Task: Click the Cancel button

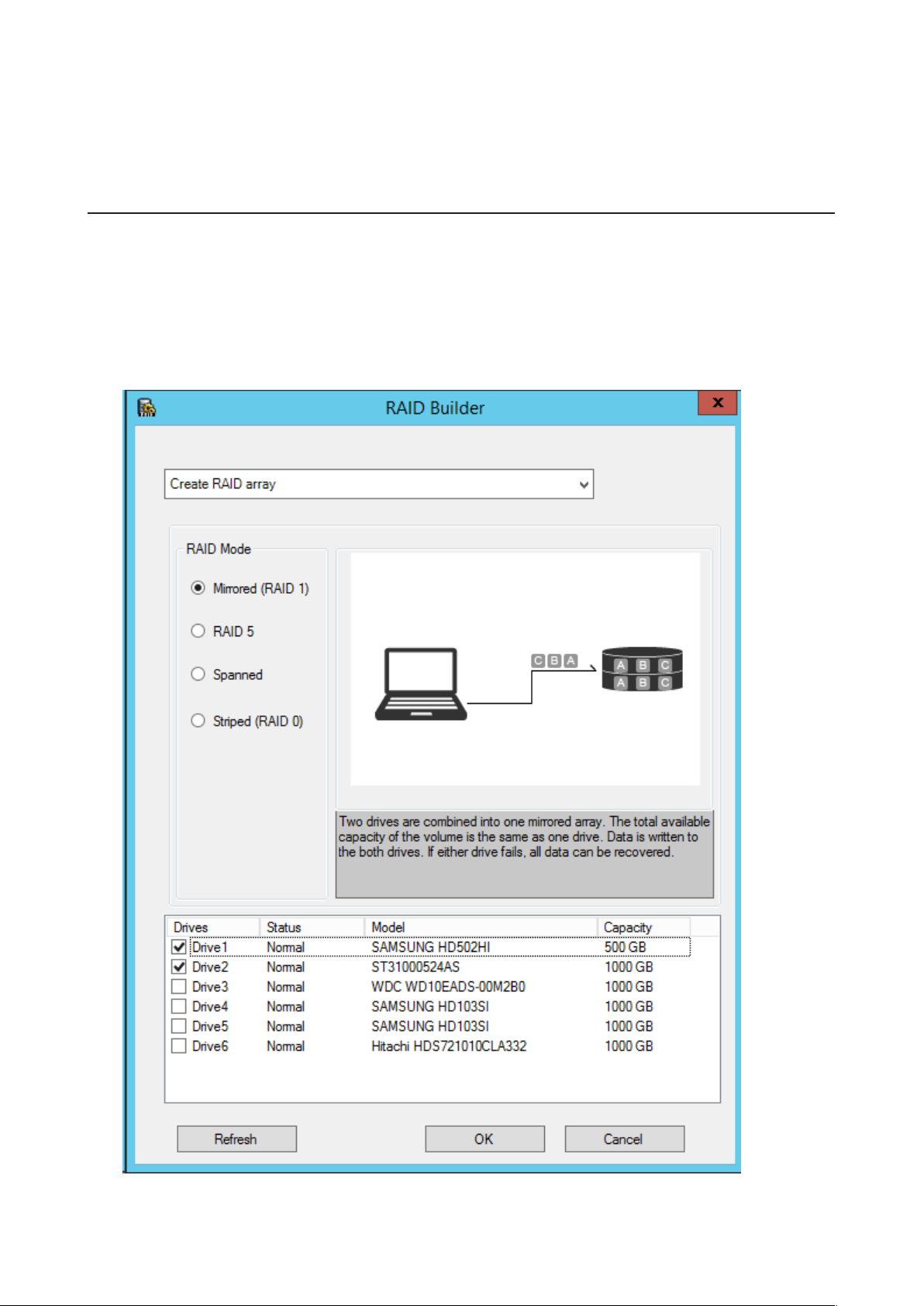Action: 624,1139
